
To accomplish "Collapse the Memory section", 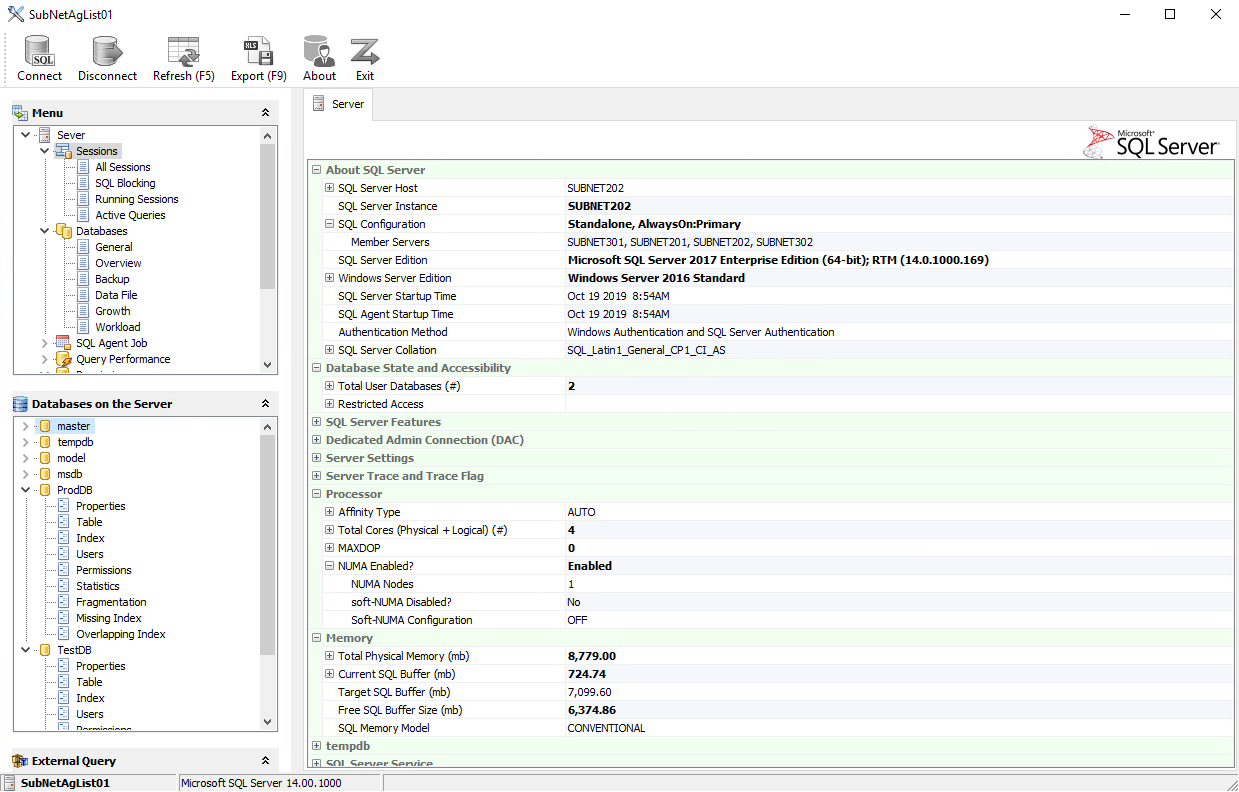I will click(316, 637).
